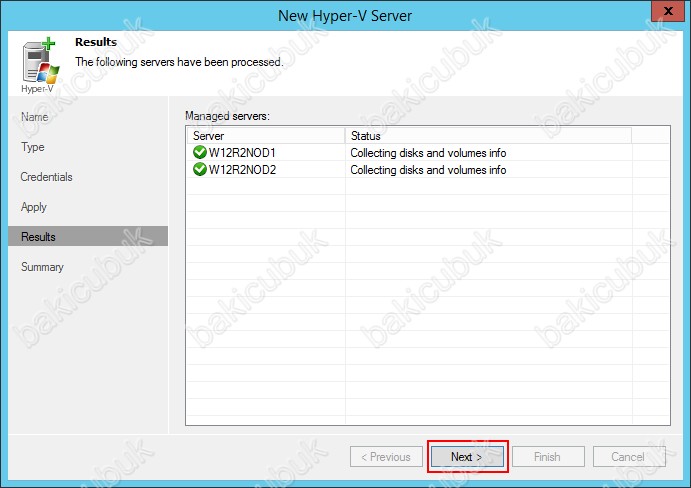This screenshot has width=691, height=488.
Task: Click the 'Results' heading text
Action: [96, 42]
